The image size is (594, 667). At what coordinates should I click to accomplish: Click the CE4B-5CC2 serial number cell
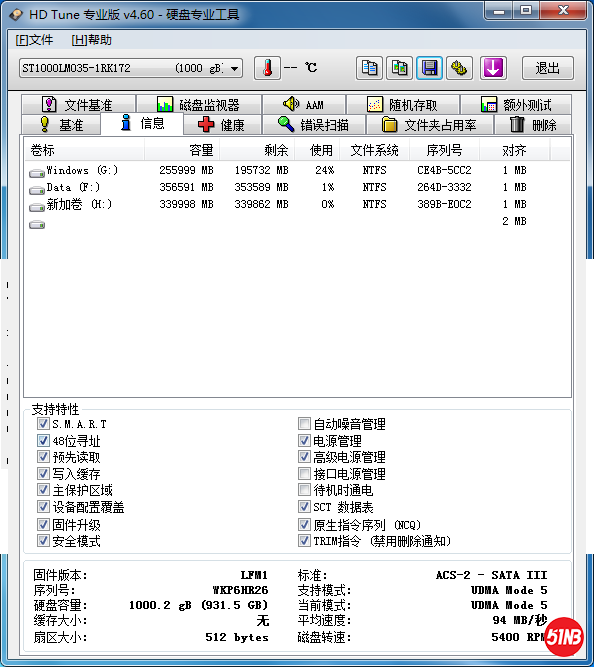pyautogui.click(x=444, y=171)
